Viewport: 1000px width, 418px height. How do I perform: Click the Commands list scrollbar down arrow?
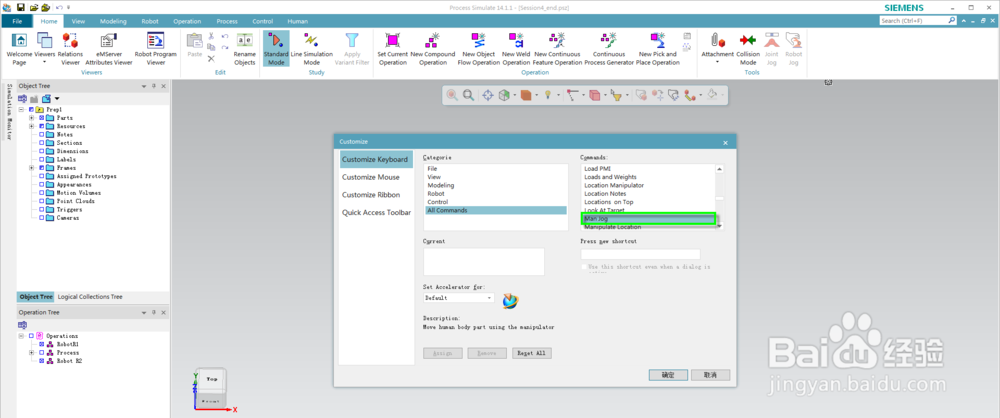[x=719, y=226]
